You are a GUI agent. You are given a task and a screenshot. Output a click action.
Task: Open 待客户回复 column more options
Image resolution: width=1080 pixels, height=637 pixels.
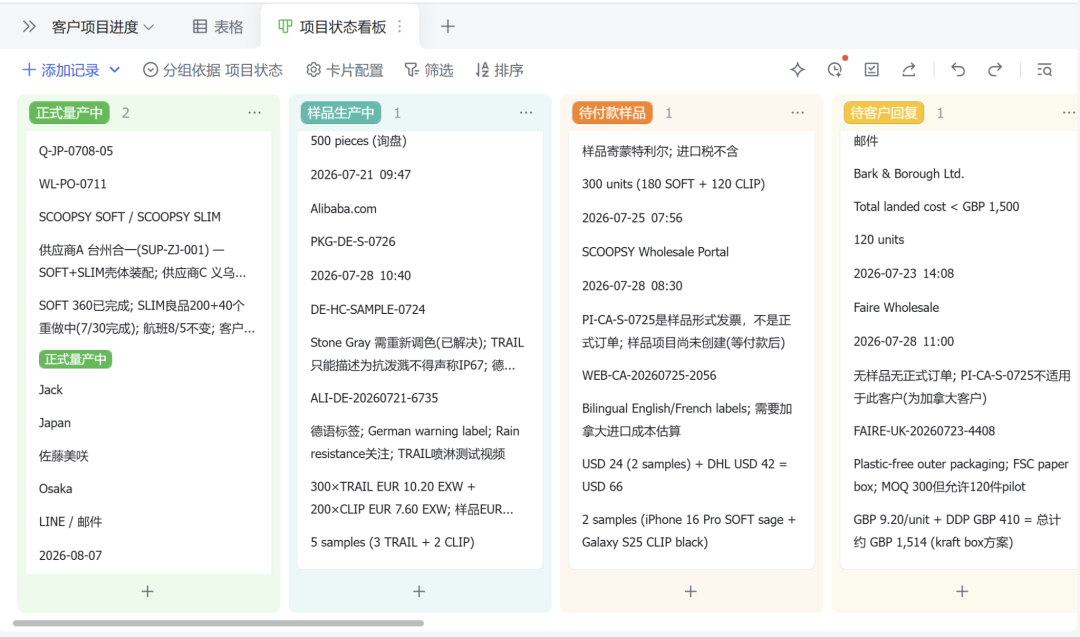coord(1069,113)
